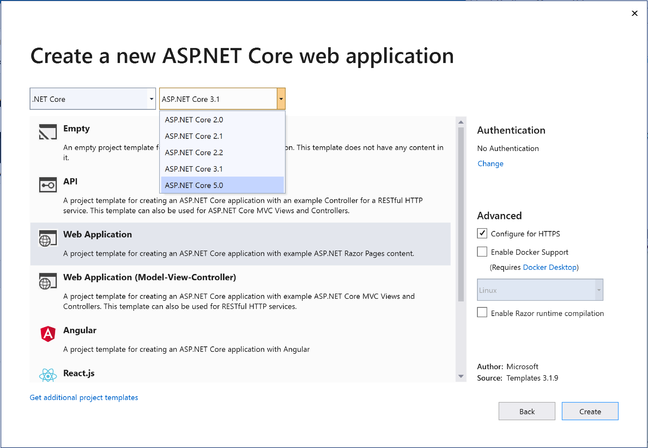The width and height of the screenshot is (648, 448).
Task: Click template list scrollbar down arrow
Action: click(461, 376)
